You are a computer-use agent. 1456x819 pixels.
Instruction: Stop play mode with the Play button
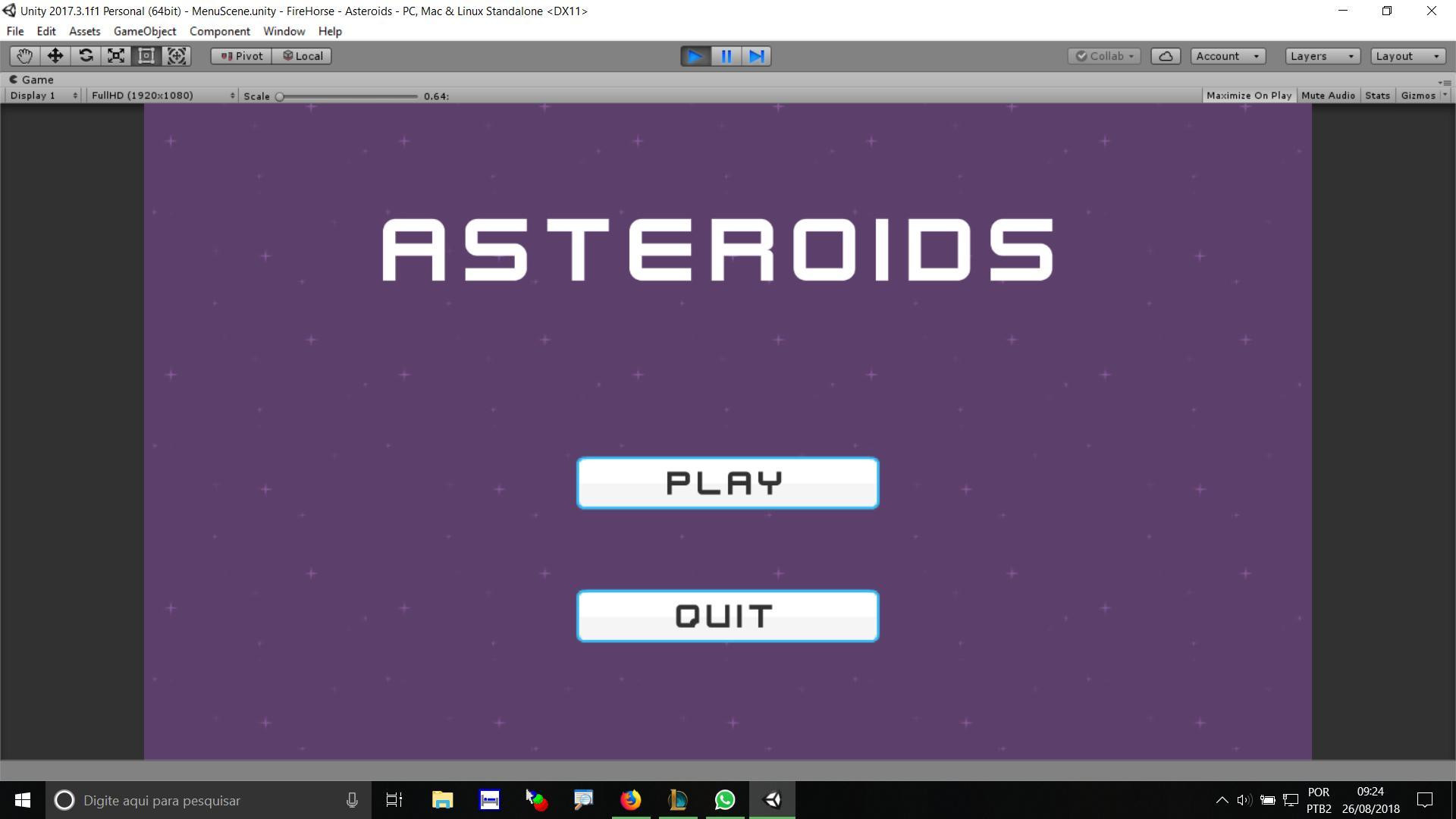tap(695, 56)
